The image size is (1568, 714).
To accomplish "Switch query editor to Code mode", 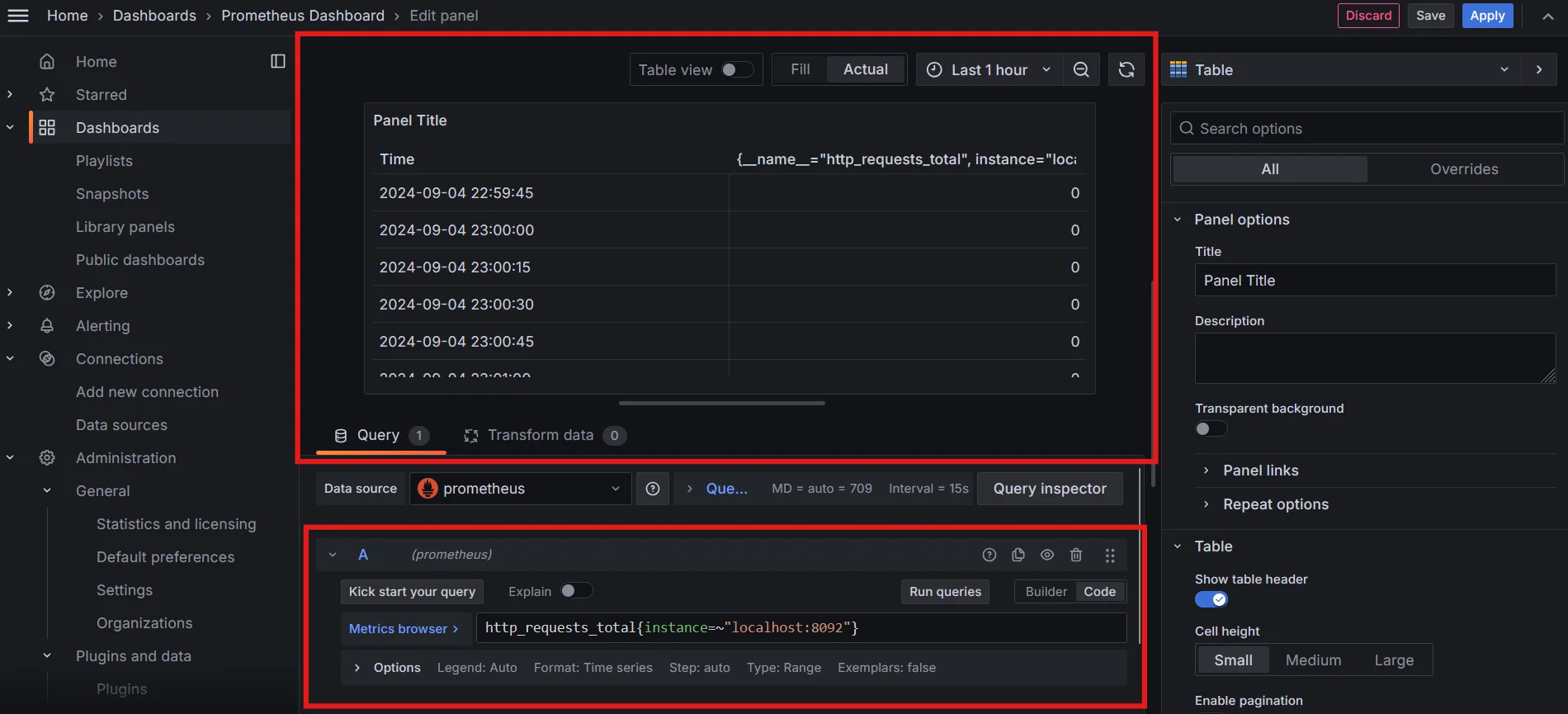I will point(1100,592).
